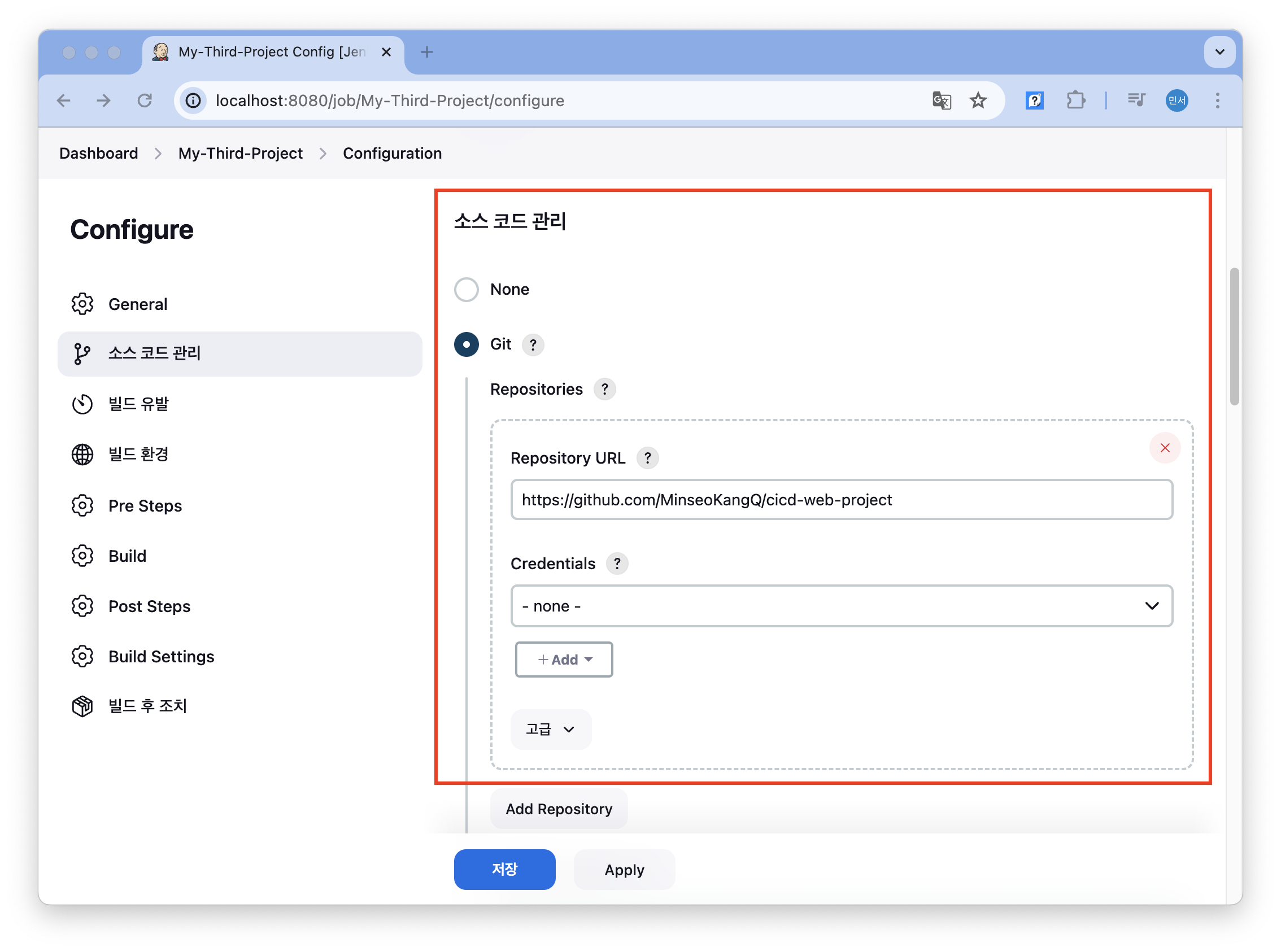This screenshot has width=1281, height=952.
Task: Click the vertical page scrollbar
Action: click(1234, 337)
